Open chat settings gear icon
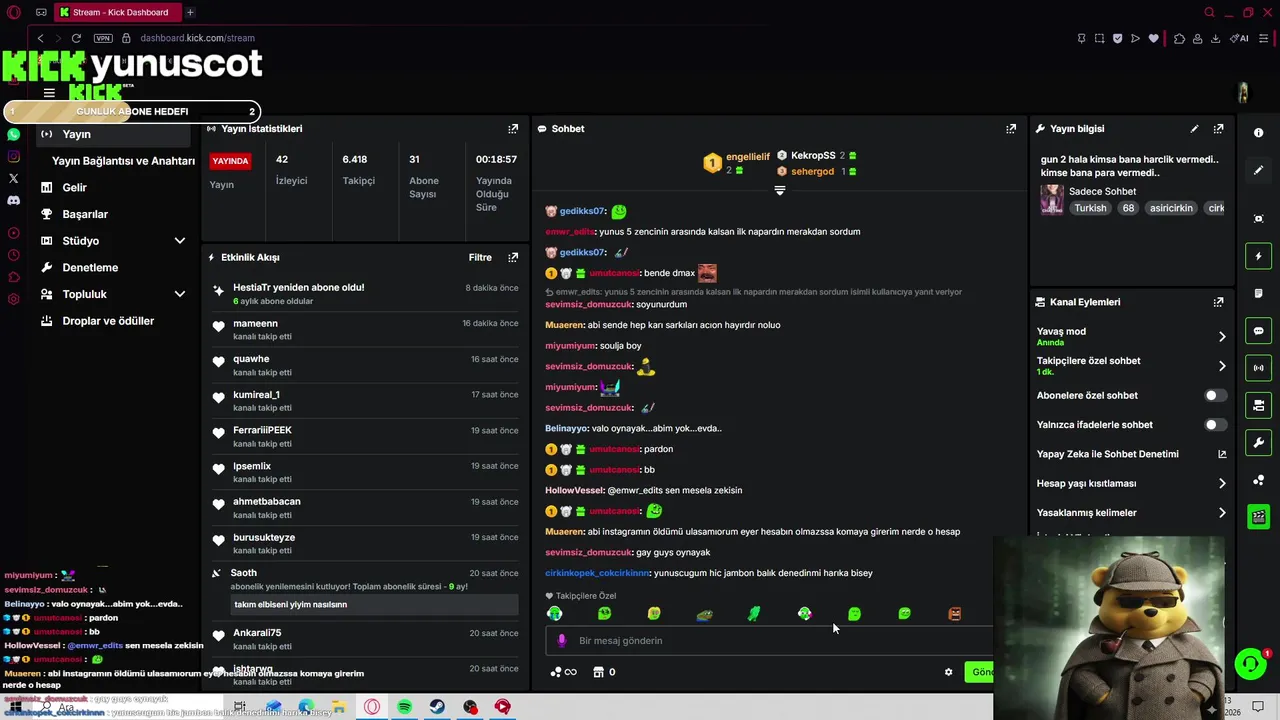 pos(948,672)
